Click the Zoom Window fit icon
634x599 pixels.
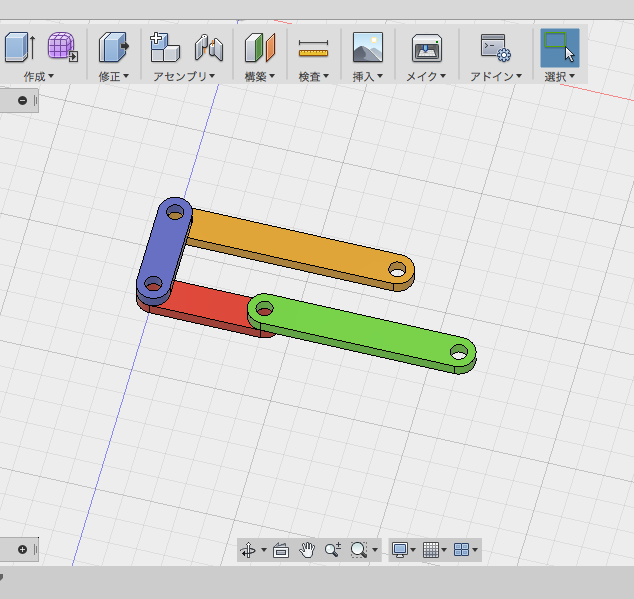(x=359, y=550)
